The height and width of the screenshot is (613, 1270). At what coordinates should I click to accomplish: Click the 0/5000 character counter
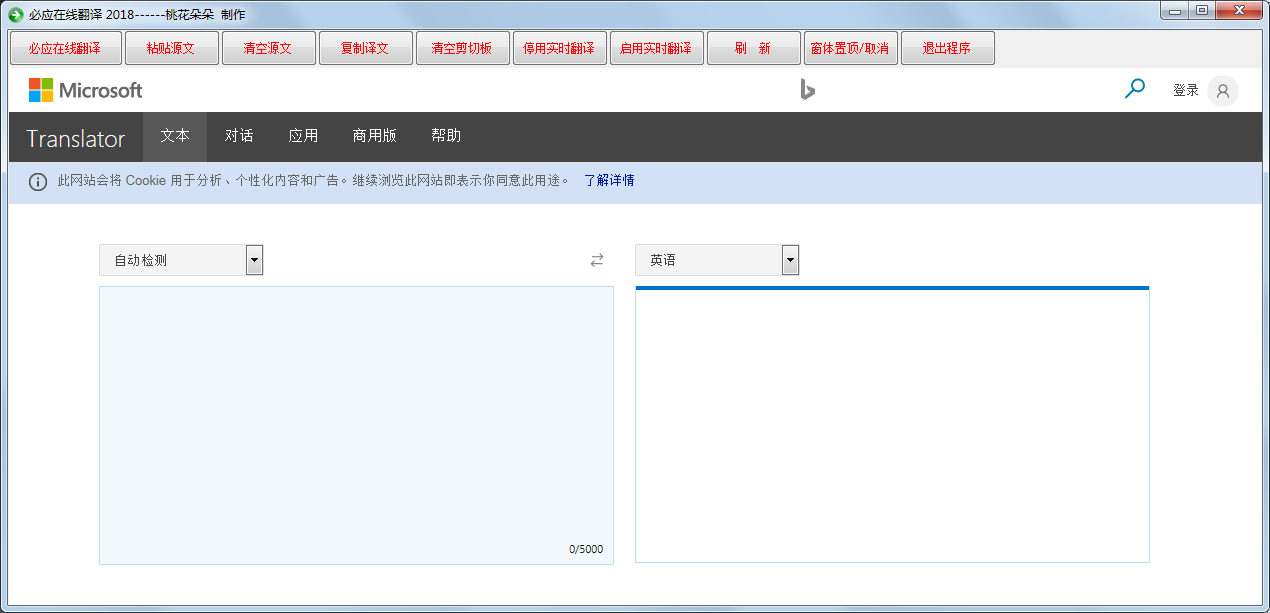[x=587, y=549]
